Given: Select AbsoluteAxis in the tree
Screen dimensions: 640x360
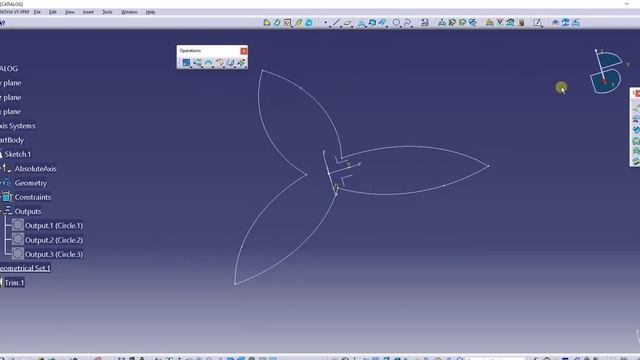Looking at the screenshot, I should (36, 169).
